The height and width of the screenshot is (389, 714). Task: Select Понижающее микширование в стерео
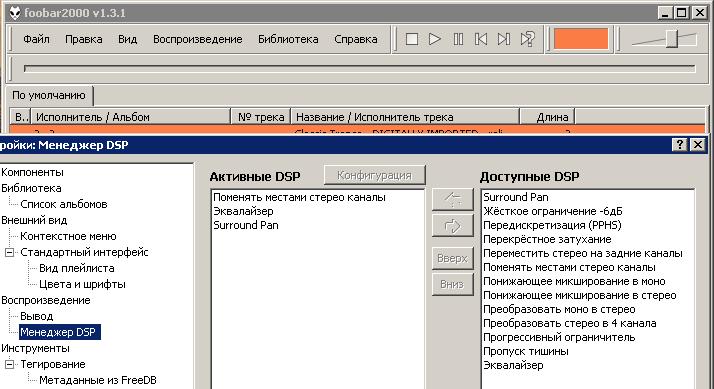(x=580, y=295)
